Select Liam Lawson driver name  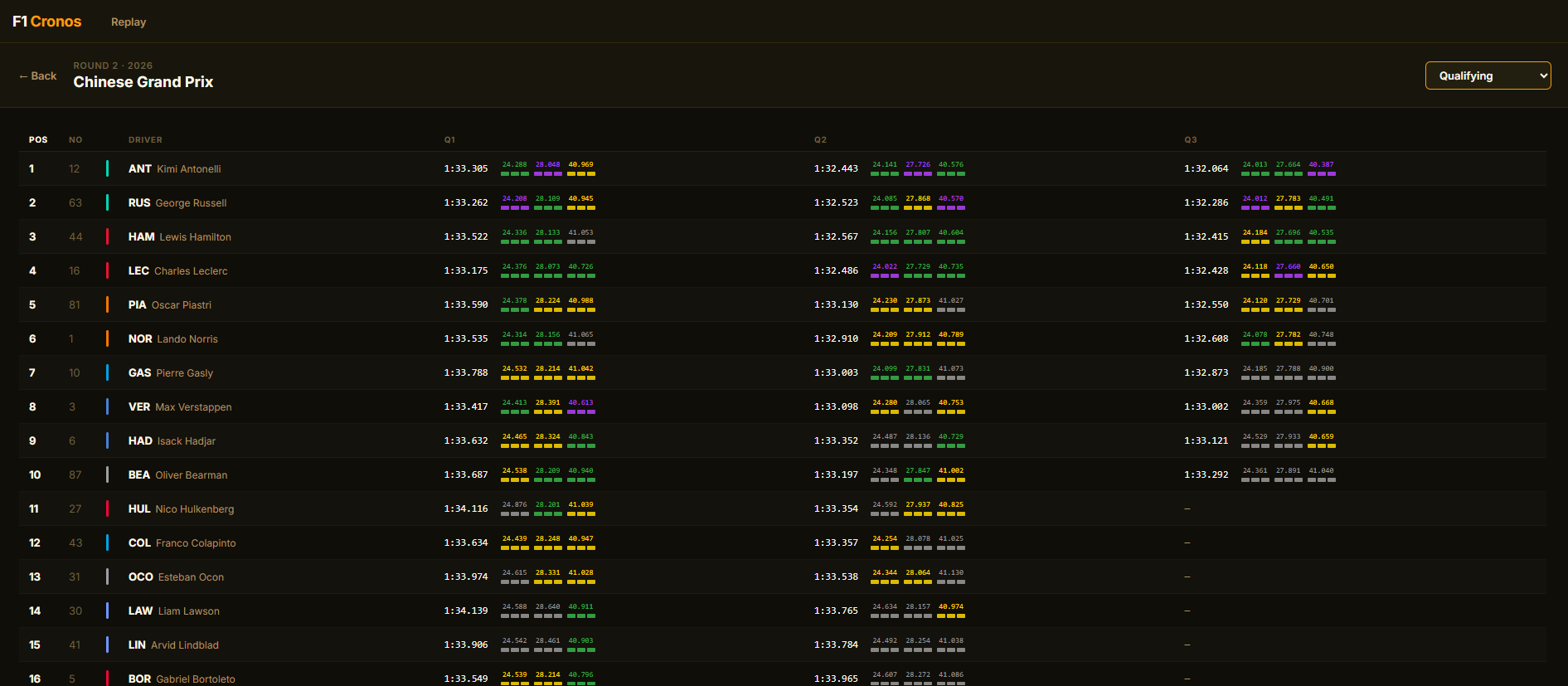tap(188, 611)
